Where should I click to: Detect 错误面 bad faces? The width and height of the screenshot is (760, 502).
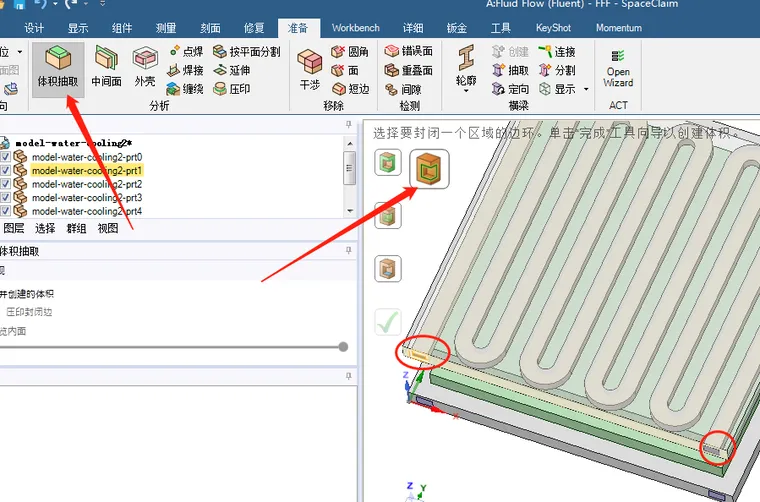(409, 51)
